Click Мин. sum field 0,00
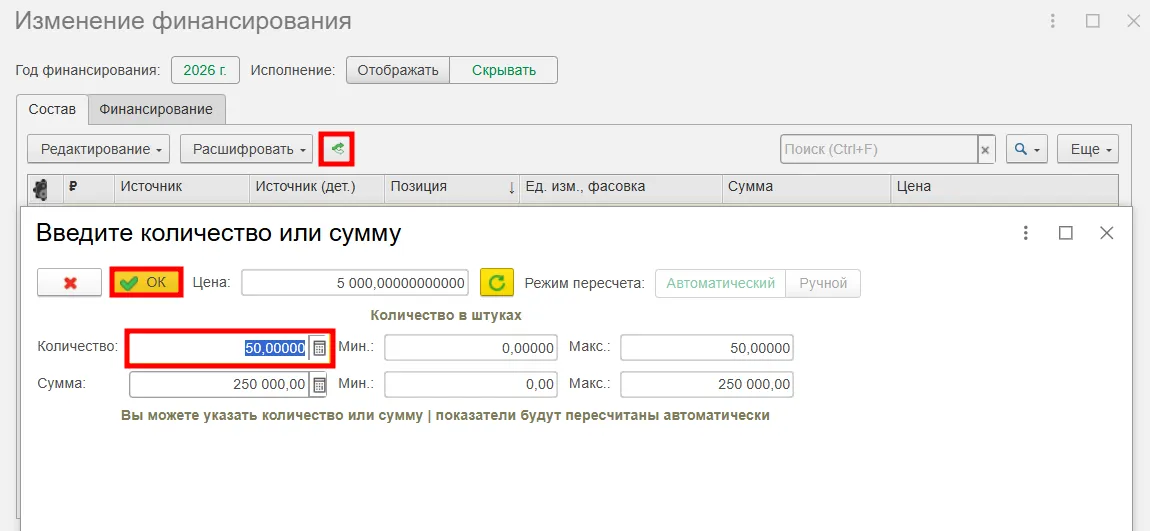1150x531 pixels. (x=471, y=384)
